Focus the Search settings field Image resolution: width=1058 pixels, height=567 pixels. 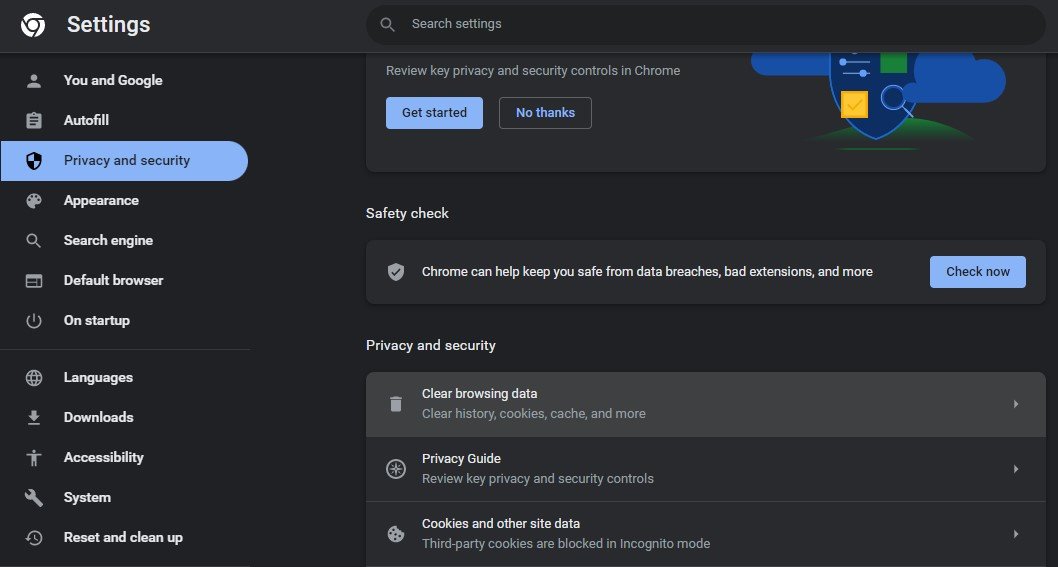pyautogui.click(x=706, y=24)
